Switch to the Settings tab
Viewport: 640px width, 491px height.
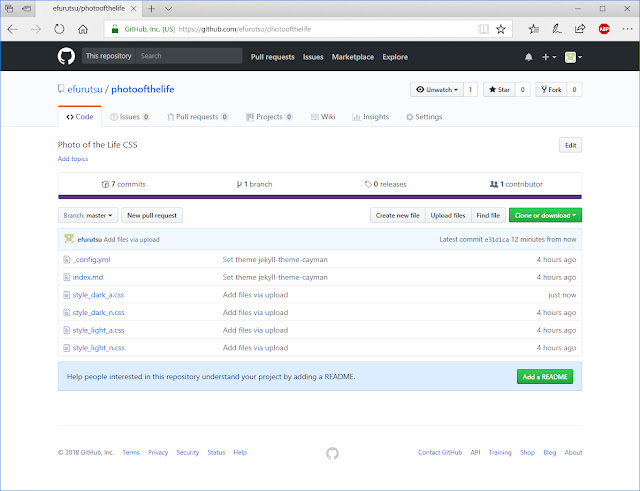point(424,117)
